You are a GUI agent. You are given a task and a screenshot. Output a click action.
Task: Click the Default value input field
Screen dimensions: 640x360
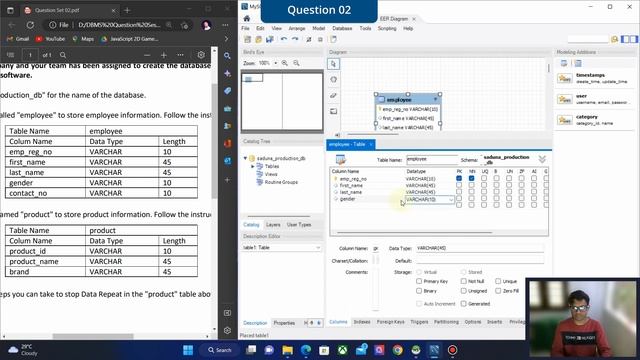(480, 260)
